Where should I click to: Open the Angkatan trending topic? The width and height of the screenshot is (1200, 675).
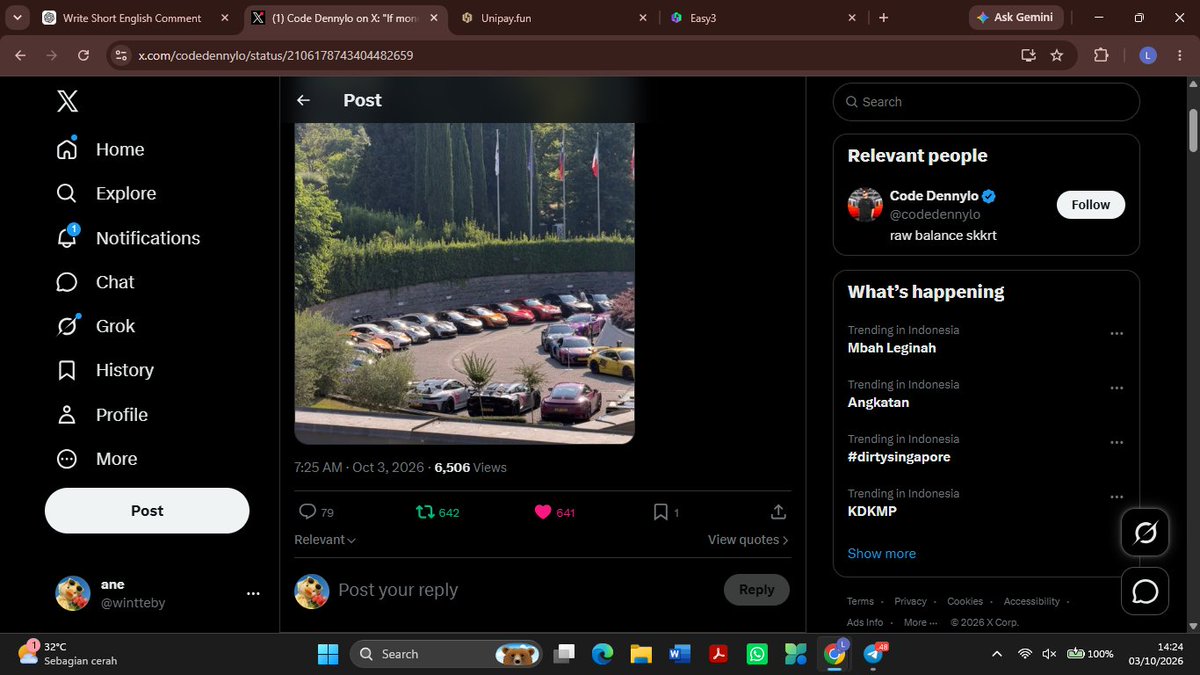pos(878,403)
